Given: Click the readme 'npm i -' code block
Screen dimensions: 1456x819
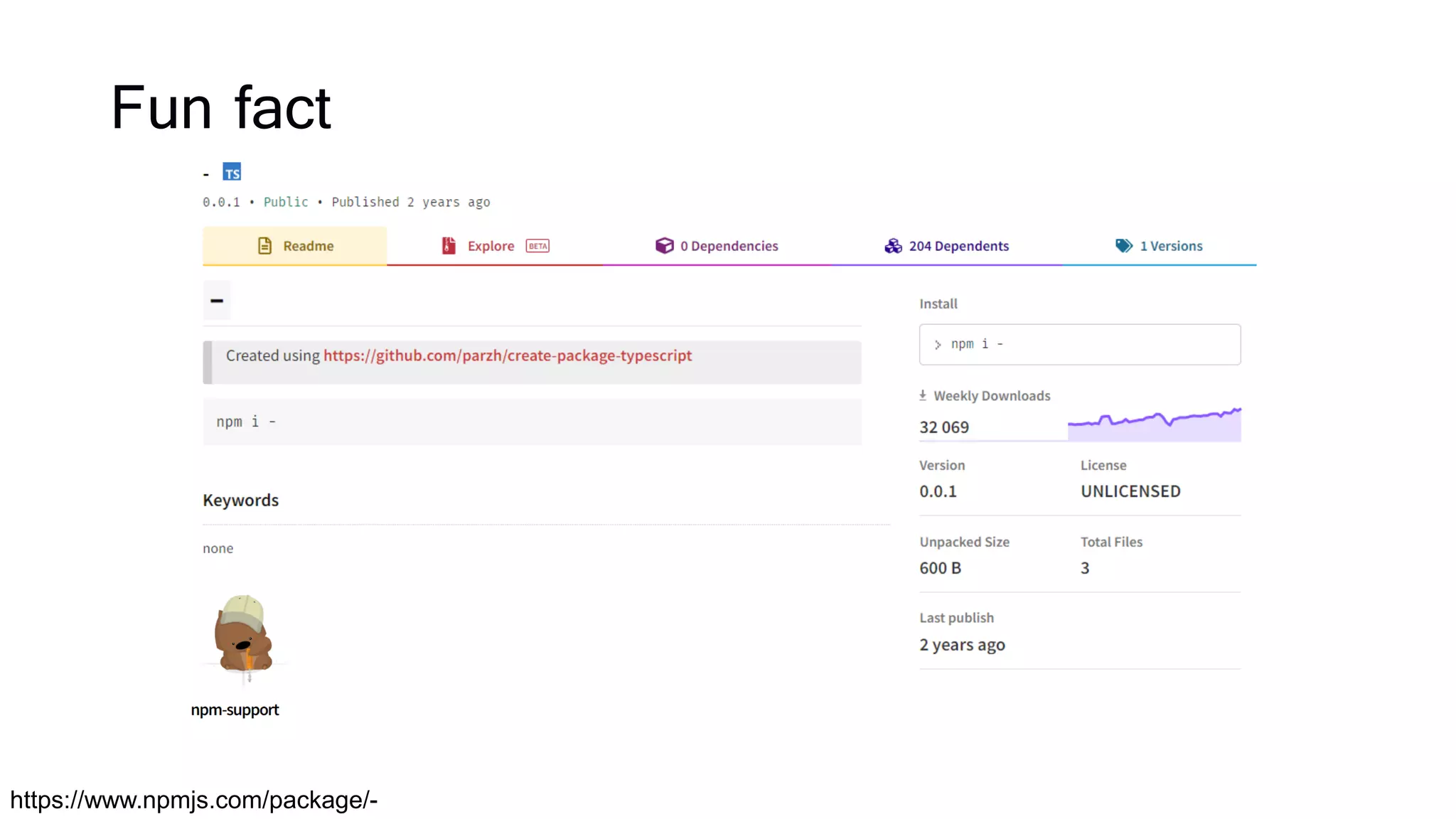Looking at the screenshot, I should coord(532,422).
